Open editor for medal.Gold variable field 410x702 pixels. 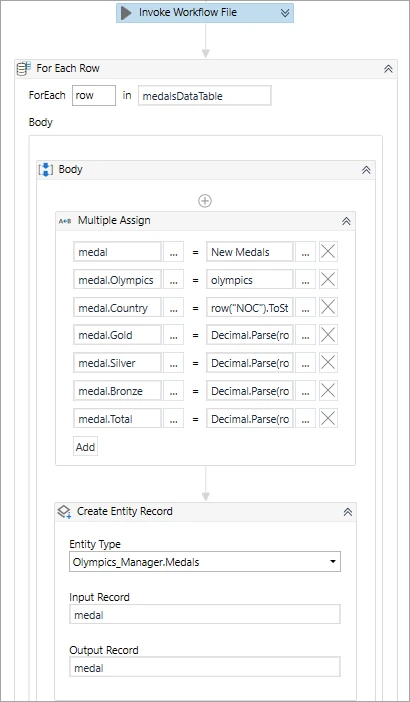[x=174, y=335]
